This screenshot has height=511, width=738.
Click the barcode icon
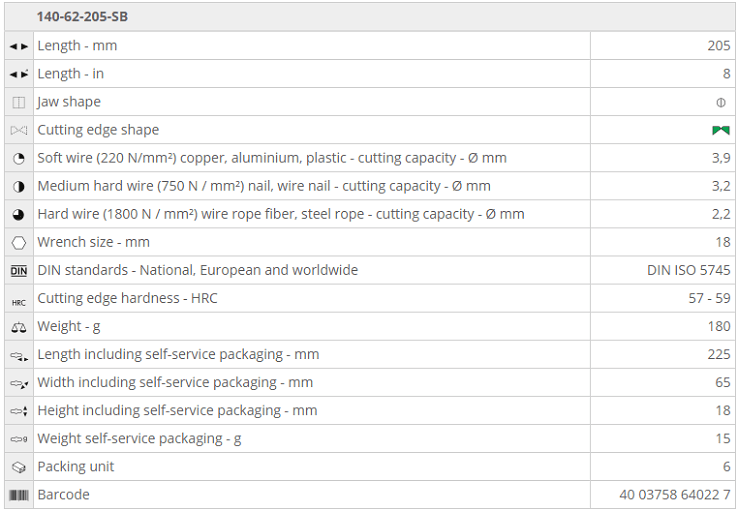click(19, 495)
